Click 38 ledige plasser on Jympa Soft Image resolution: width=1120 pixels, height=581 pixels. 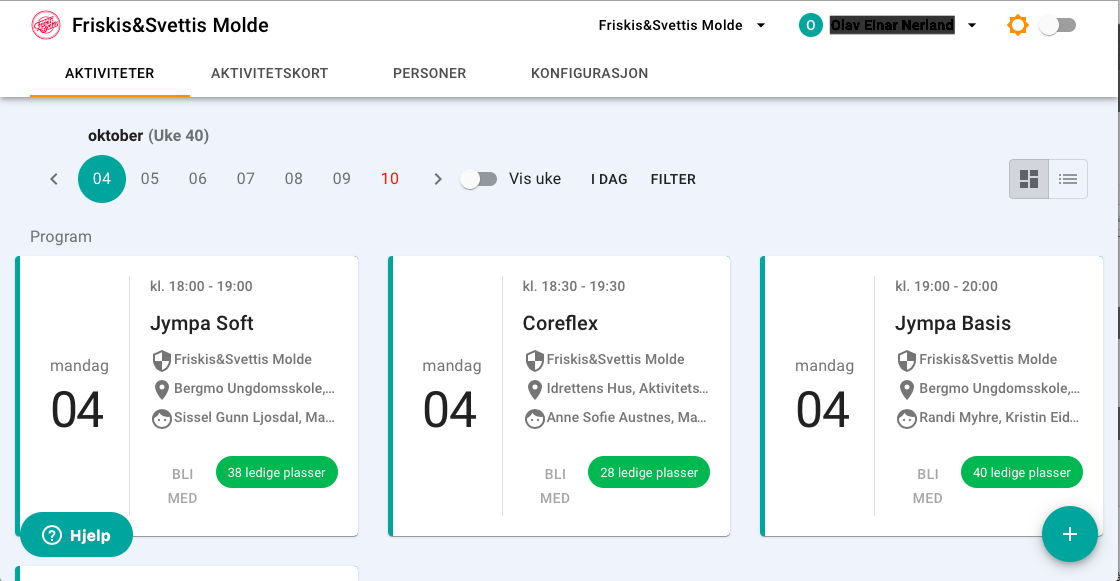coord(276,472)
